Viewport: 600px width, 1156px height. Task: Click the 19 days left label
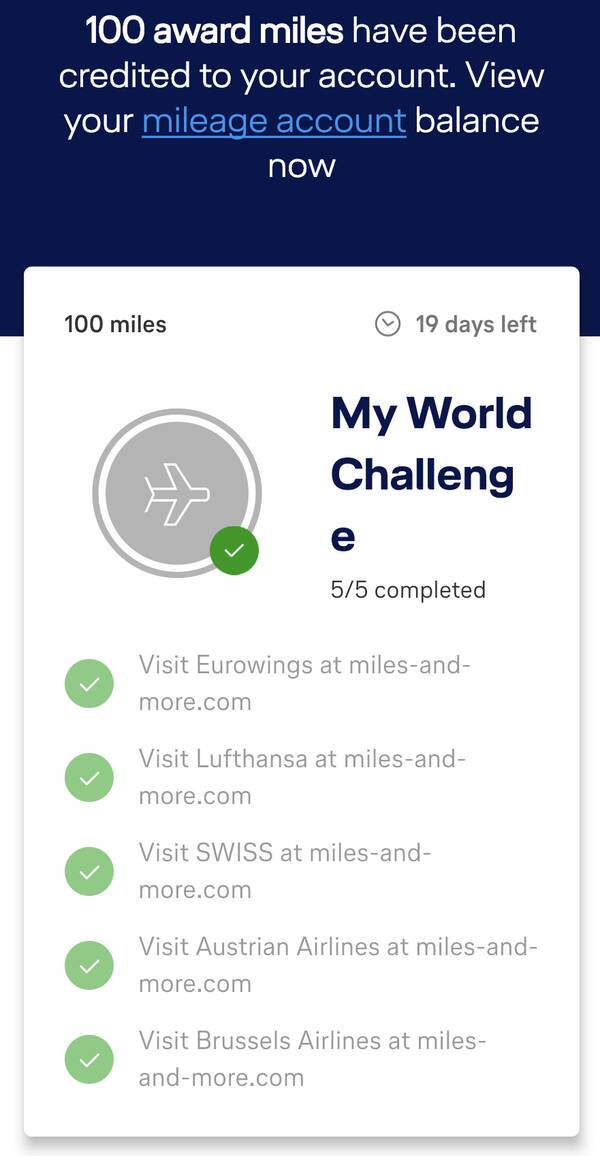(476, 324)
